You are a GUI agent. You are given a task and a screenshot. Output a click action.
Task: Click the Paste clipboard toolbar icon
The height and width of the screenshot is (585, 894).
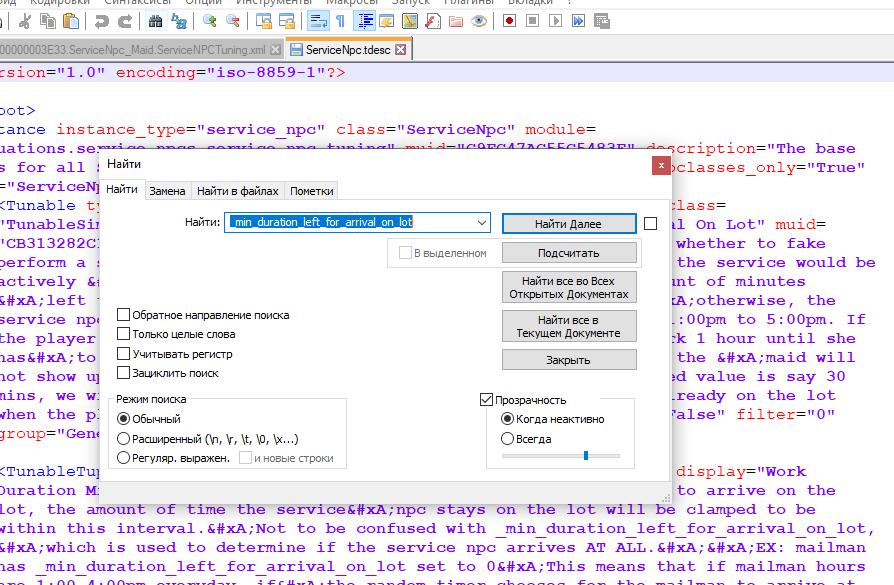pyautogui.click(x=73, y=20)
